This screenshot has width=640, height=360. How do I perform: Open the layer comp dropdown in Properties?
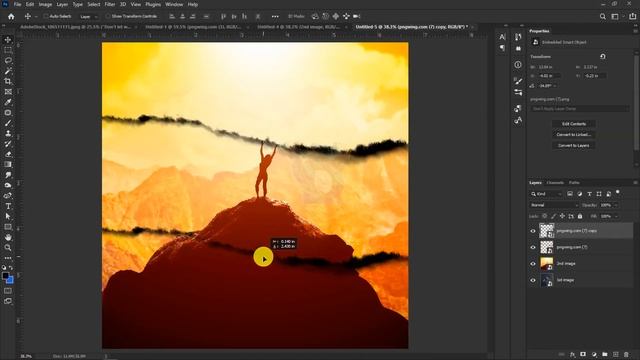(580, 109)
